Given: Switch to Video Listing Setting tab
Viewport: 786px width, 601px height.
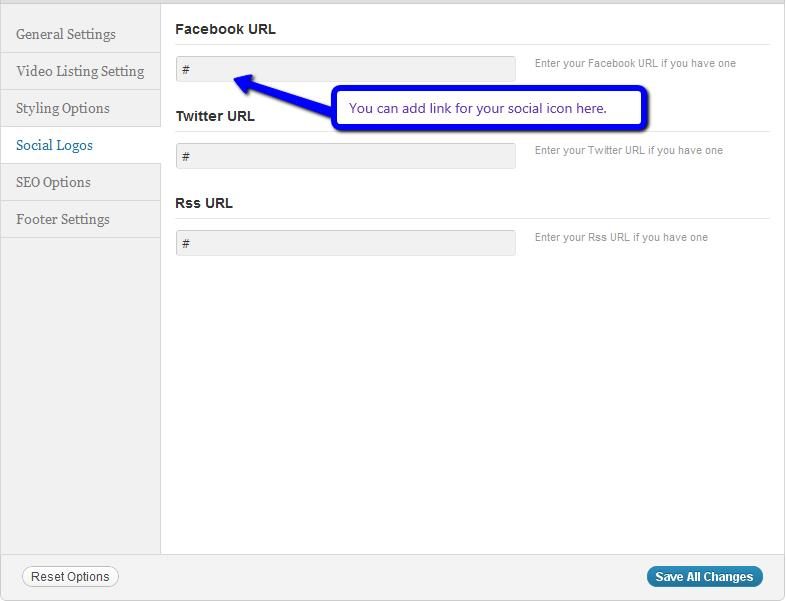Looking at the screenshot, I should point(80,71).
